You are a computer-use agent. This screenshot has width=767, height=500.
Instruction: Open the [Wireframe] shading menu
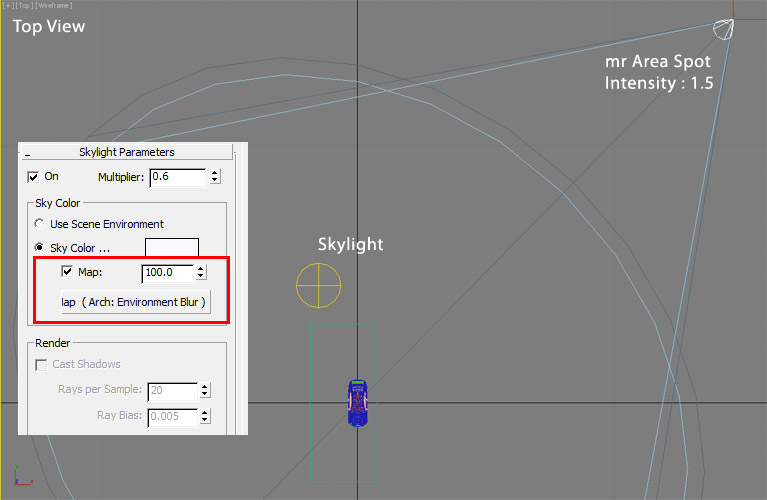click(53, 5)
